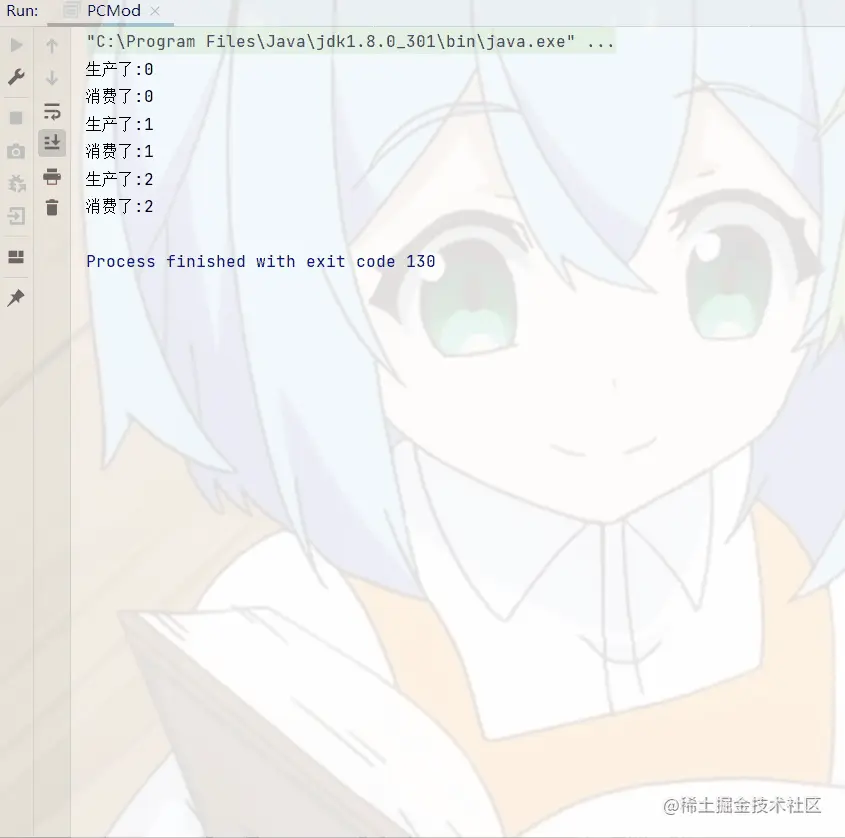Click the Print console icon
This screenshot has height=838, width=845.
coord(52,177)
